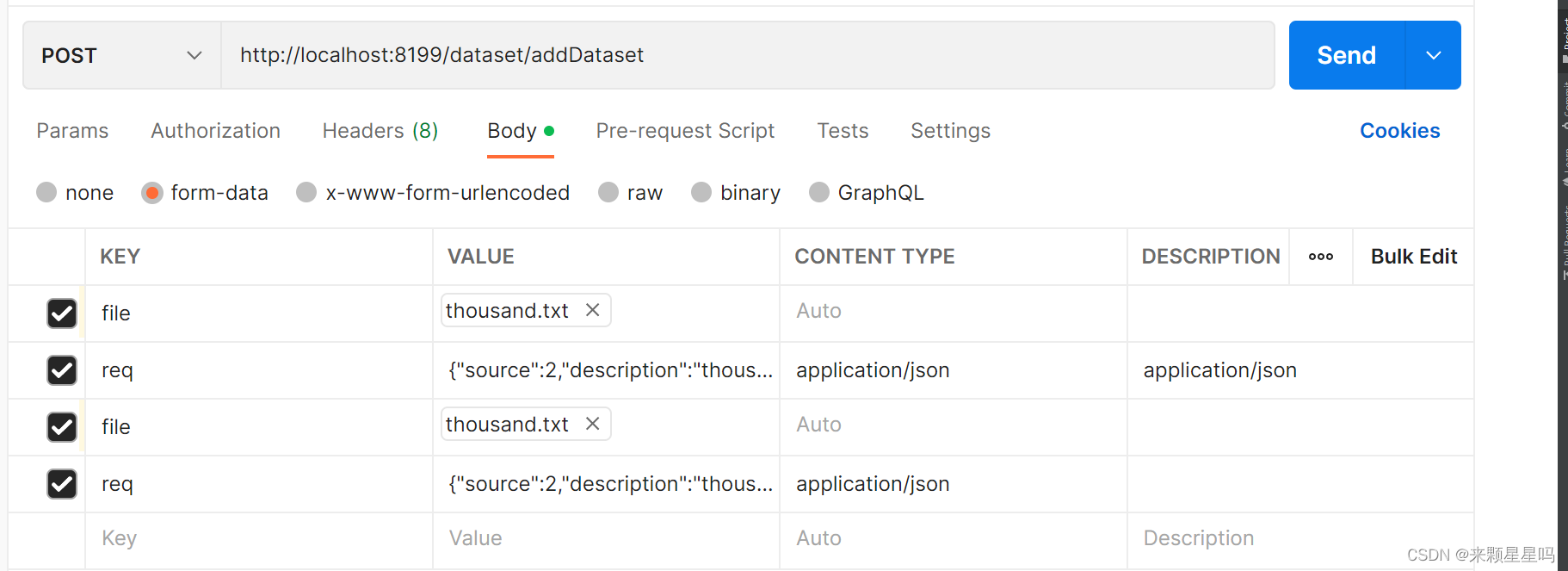Send the request

point(1346,55)
